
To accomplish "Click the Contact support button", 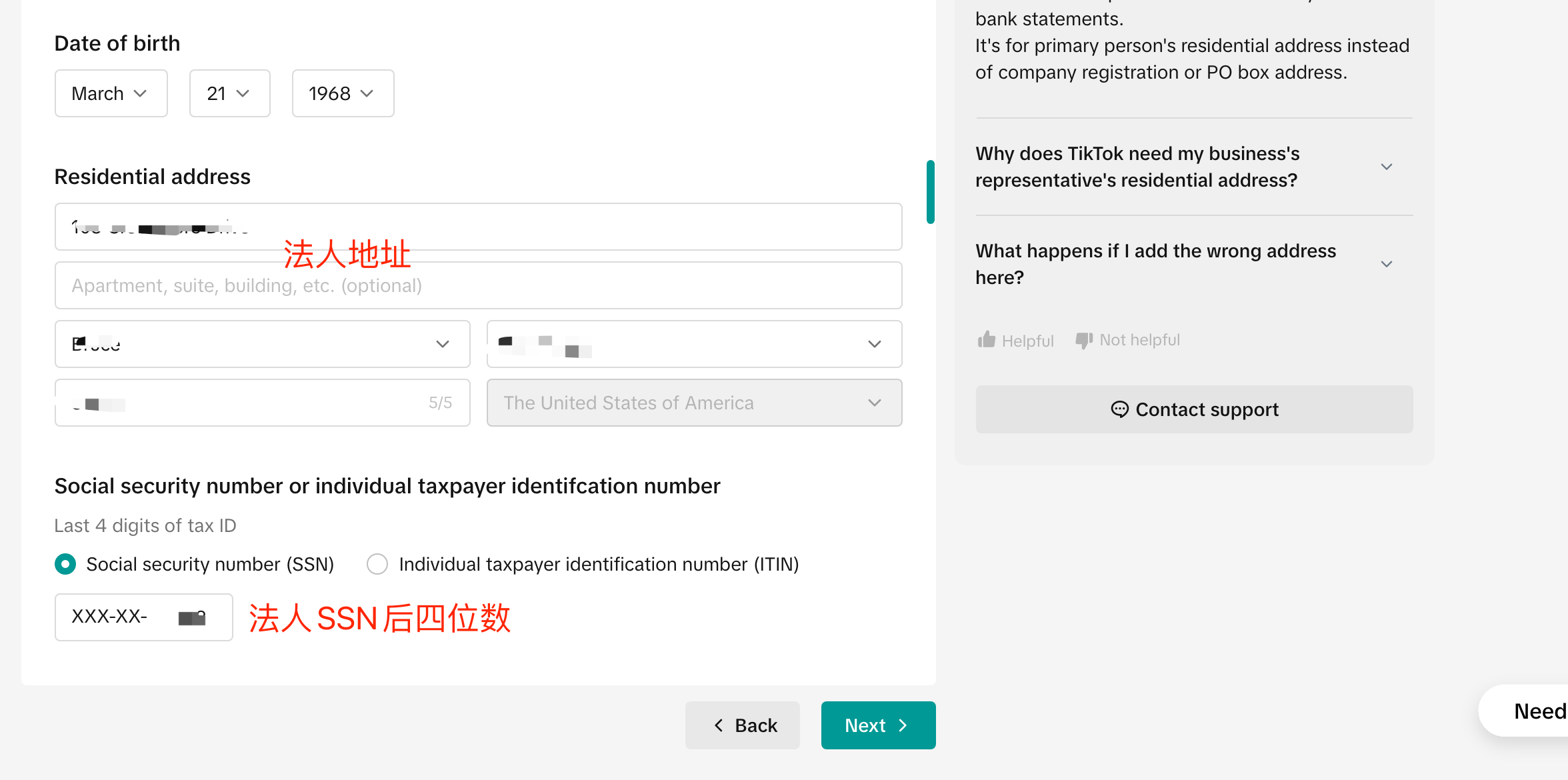I will coord(1194,409).
